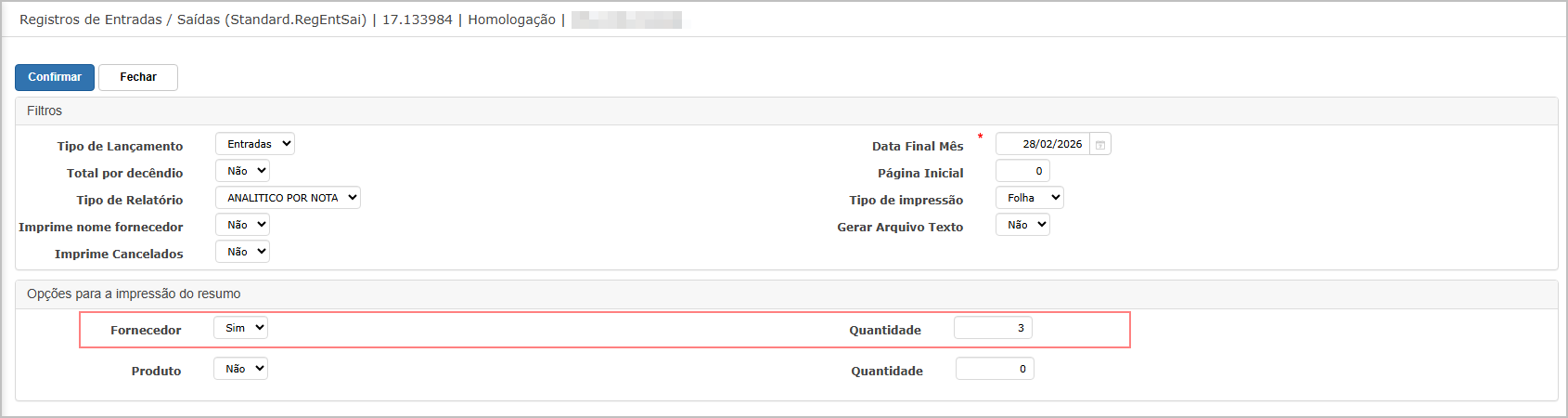Click the Produto Quantidade input field
This screenshot has height=418, width=1568.
[995, 369]
